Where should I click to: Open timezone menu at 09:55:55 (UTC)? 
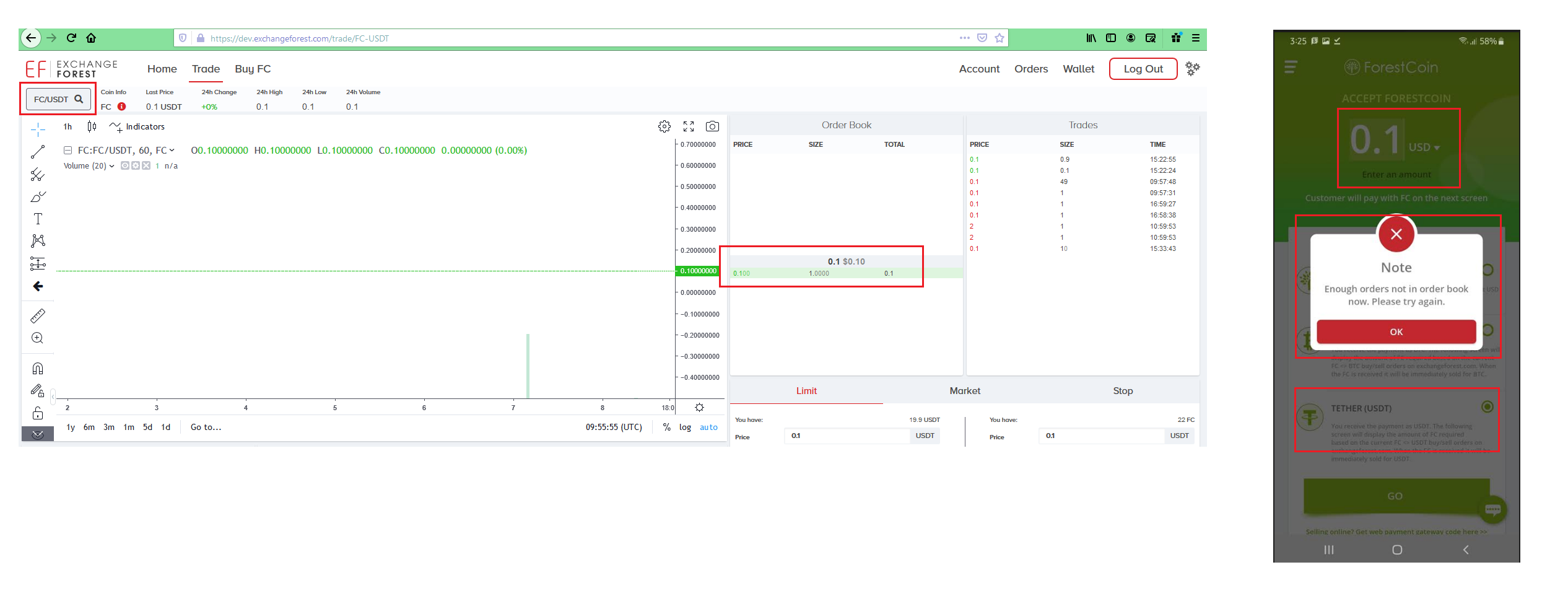click(x=614, y=427)
